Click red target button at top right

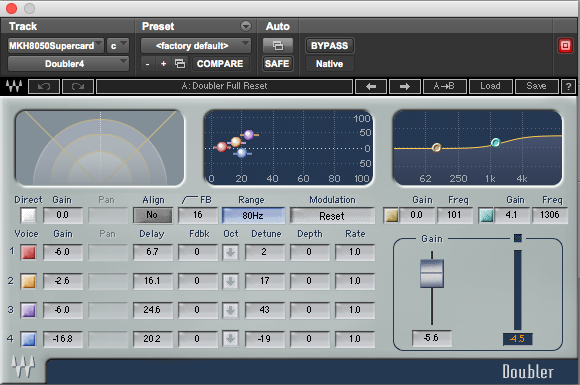(565, 45)
